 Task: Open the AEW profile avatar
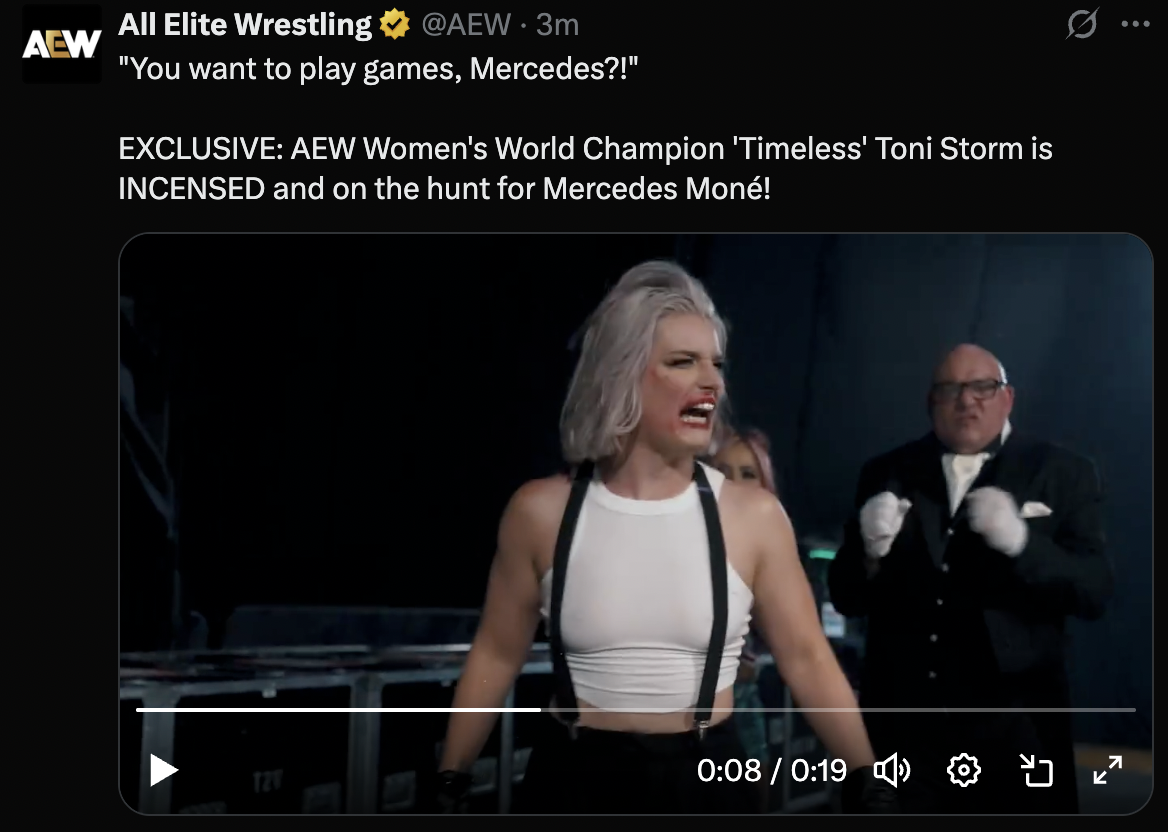62,44
